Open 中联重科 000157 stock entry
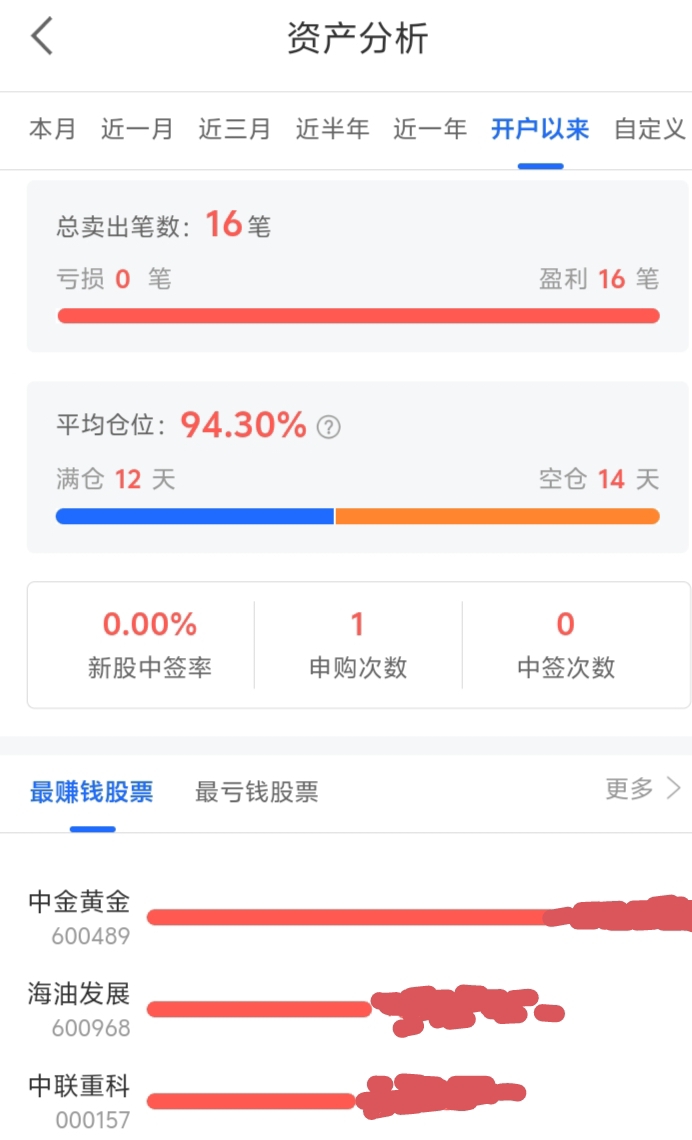This screenshot has height=1140, width=692. [346, 1101]
